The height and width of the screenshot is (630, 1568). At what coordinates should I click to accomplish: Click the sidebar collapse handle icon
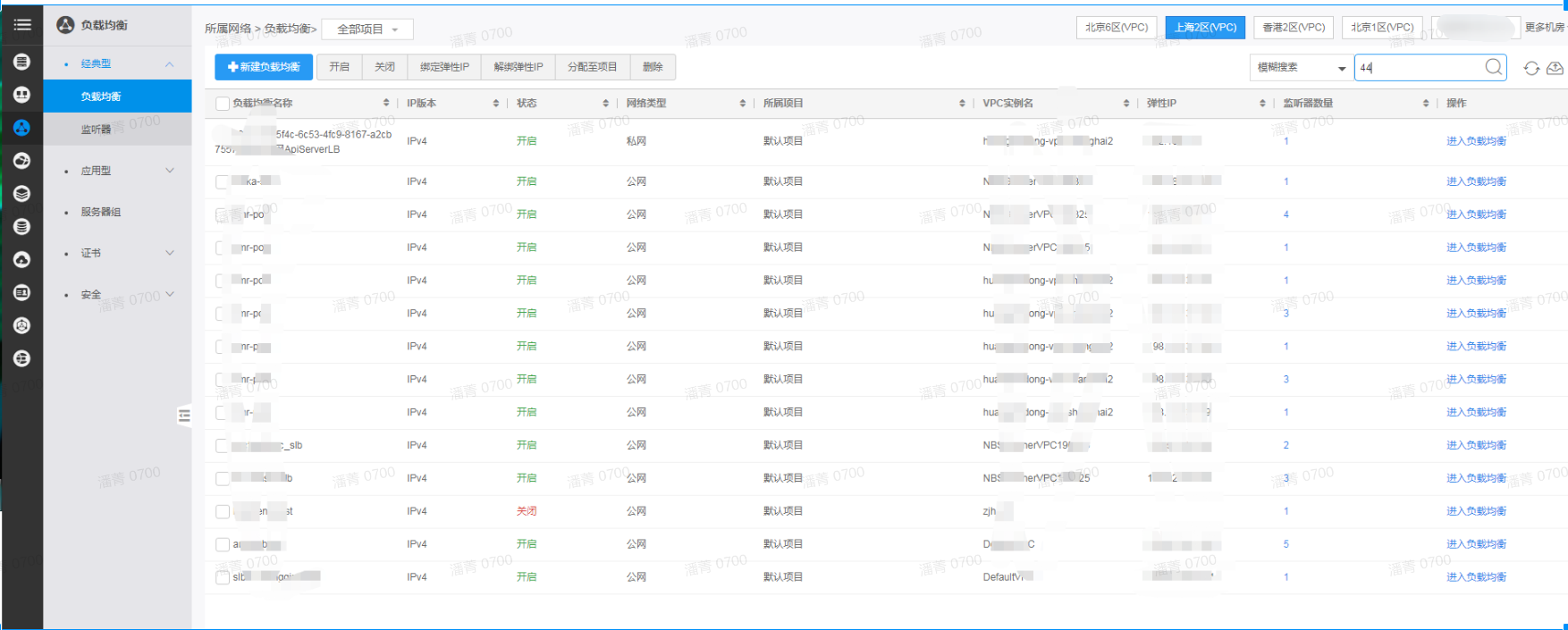pos(184,416)
